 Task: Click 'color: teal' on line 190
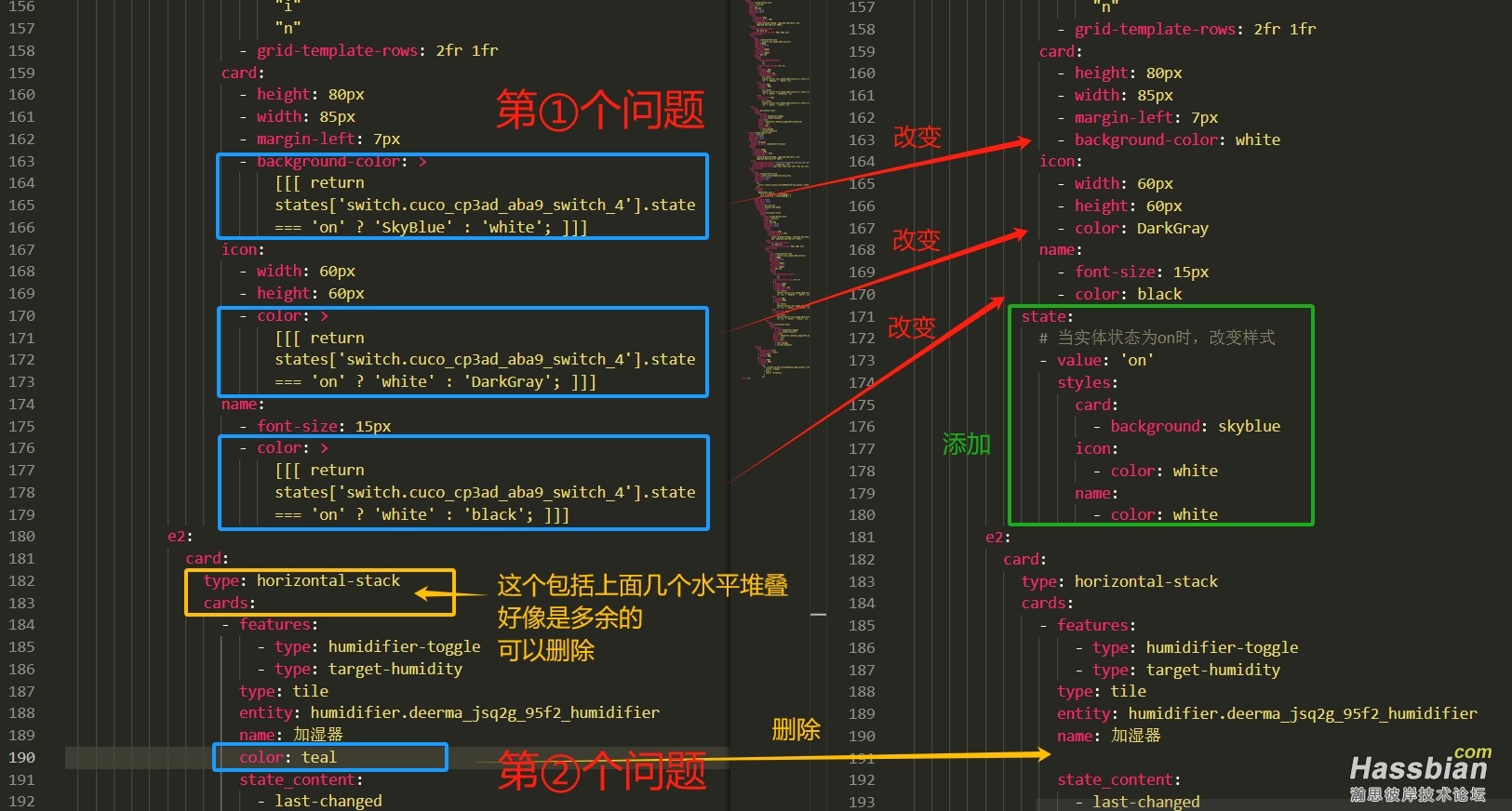click(288, 757)
